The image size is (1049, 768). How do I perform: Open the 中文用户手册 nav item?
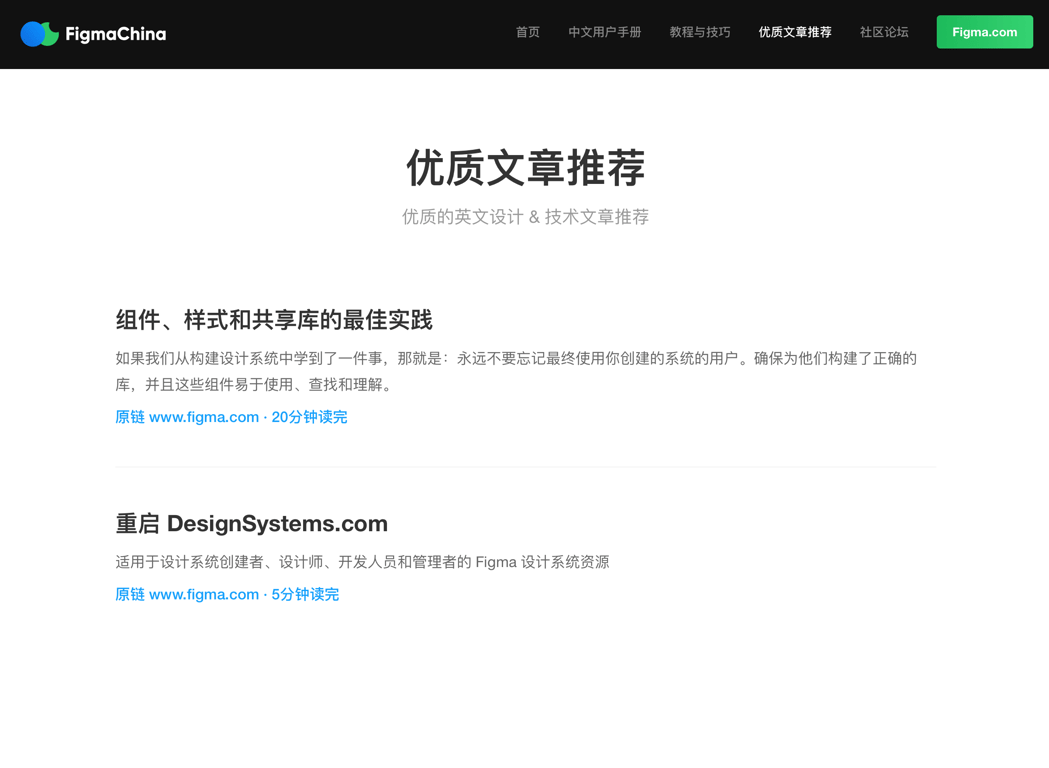(605, 32)
